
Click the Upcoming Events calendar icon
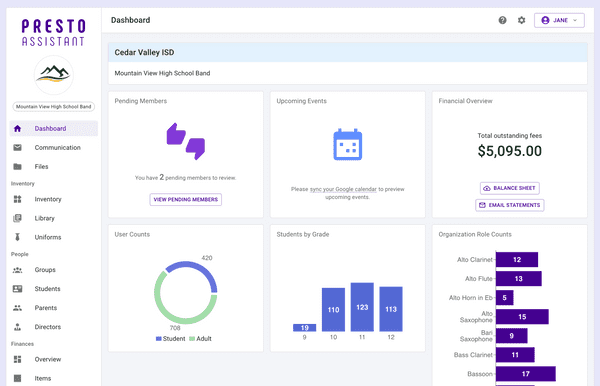[347, 145]
